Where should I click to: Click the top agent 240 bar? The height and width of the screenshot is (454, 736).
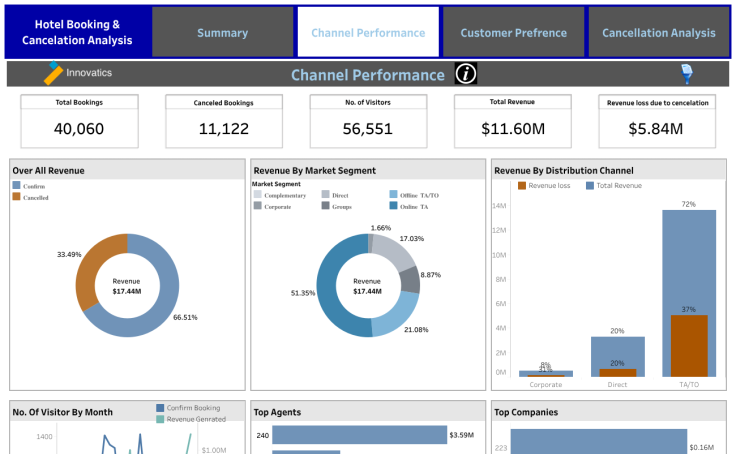(x=359, y=435)
